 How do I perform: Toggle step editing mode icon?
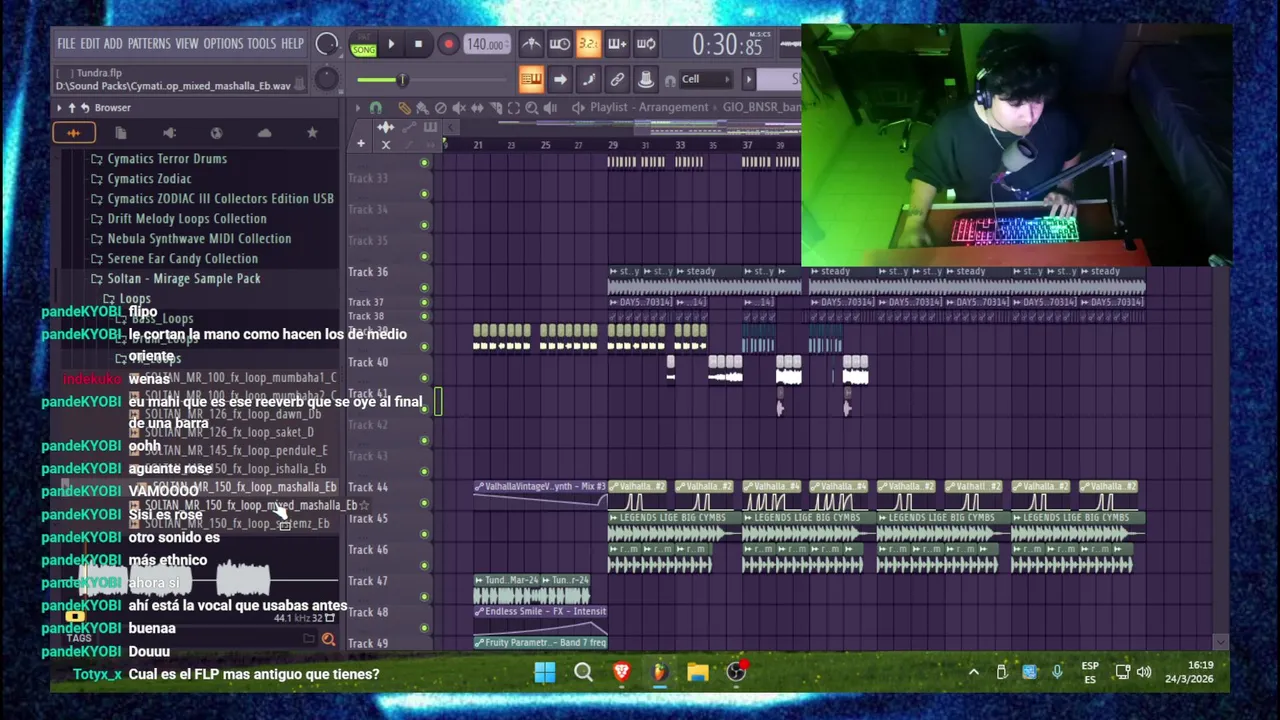tap(589, 79)
